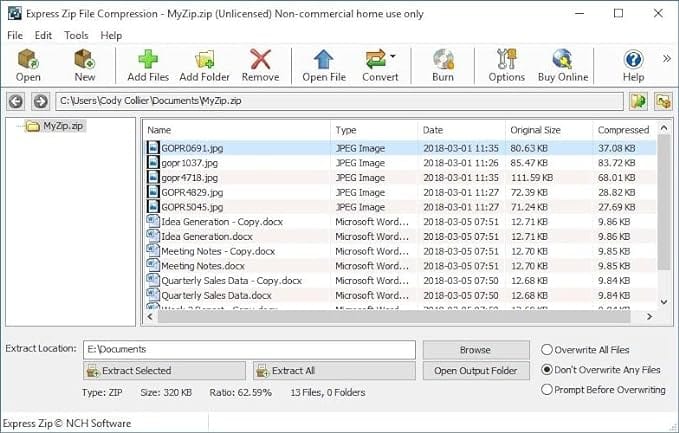Image resolution: width=679 pixels, height=433 pixels.
Task: Select Prompt Before Overwriting option
Action: coord(603,390)
